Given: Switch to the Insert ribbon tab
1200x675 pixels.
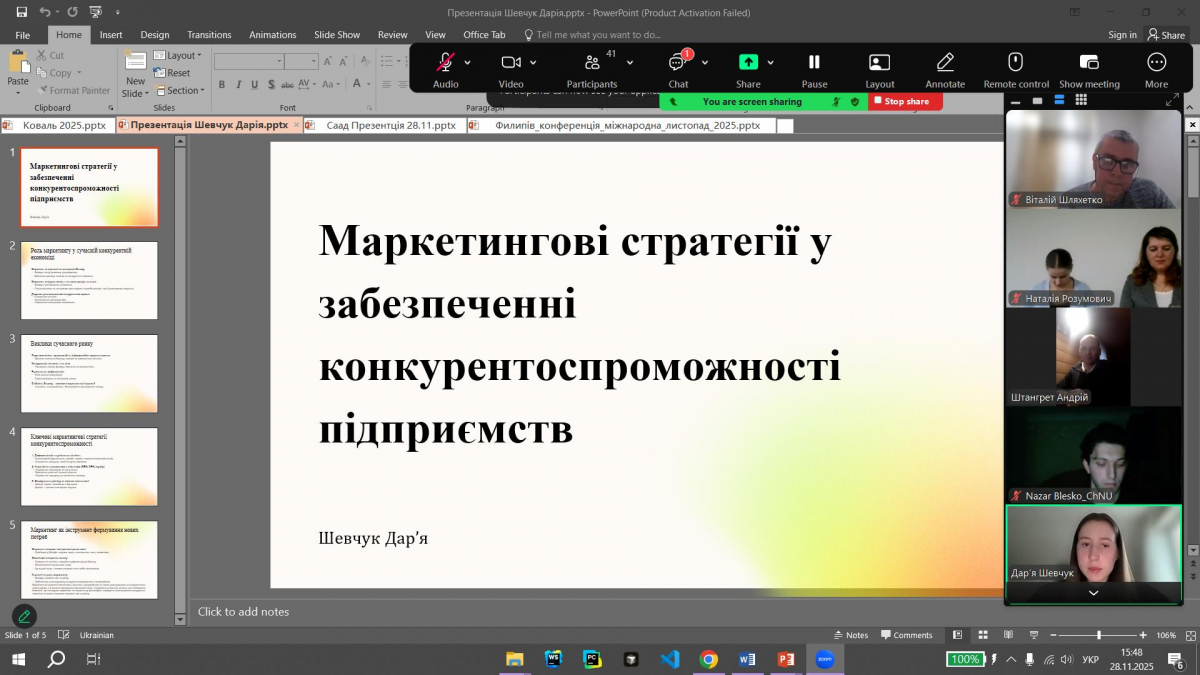Looking at the screenshot, I should (x=110, y=34).
